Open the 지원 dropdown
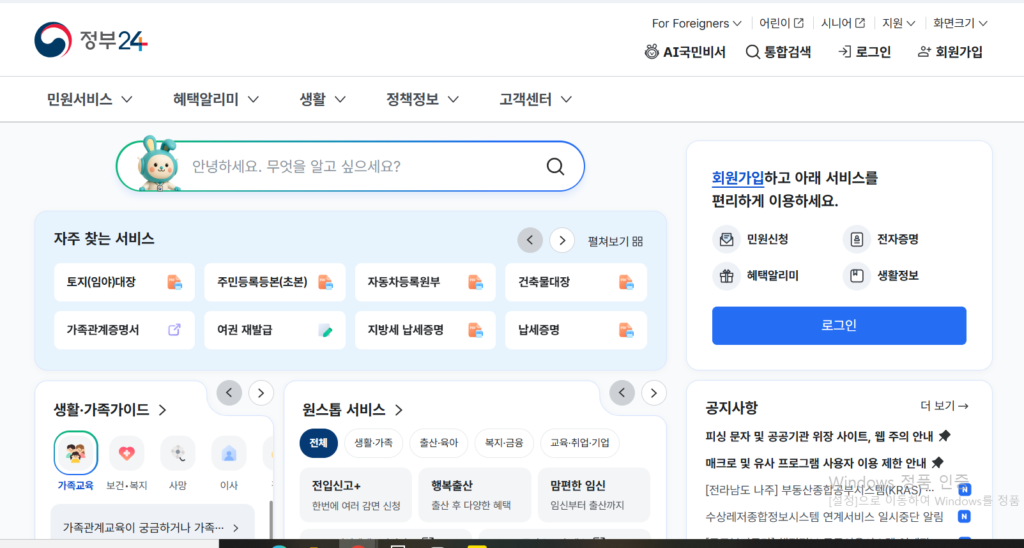Screen dimensions: 1024x548 coord(899,24)
